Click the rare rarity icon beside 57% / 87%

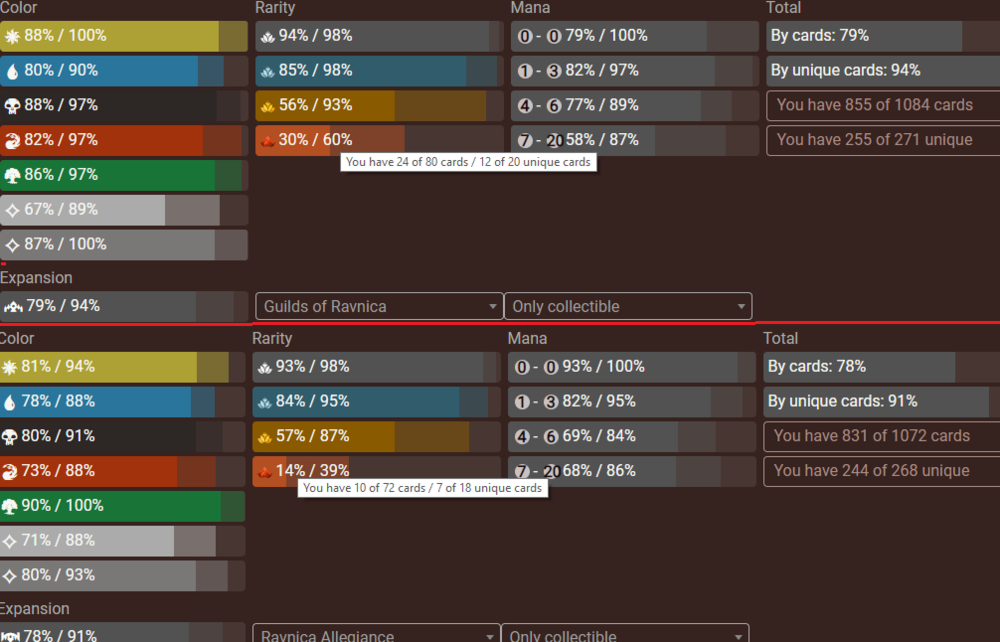pos(264,436)
